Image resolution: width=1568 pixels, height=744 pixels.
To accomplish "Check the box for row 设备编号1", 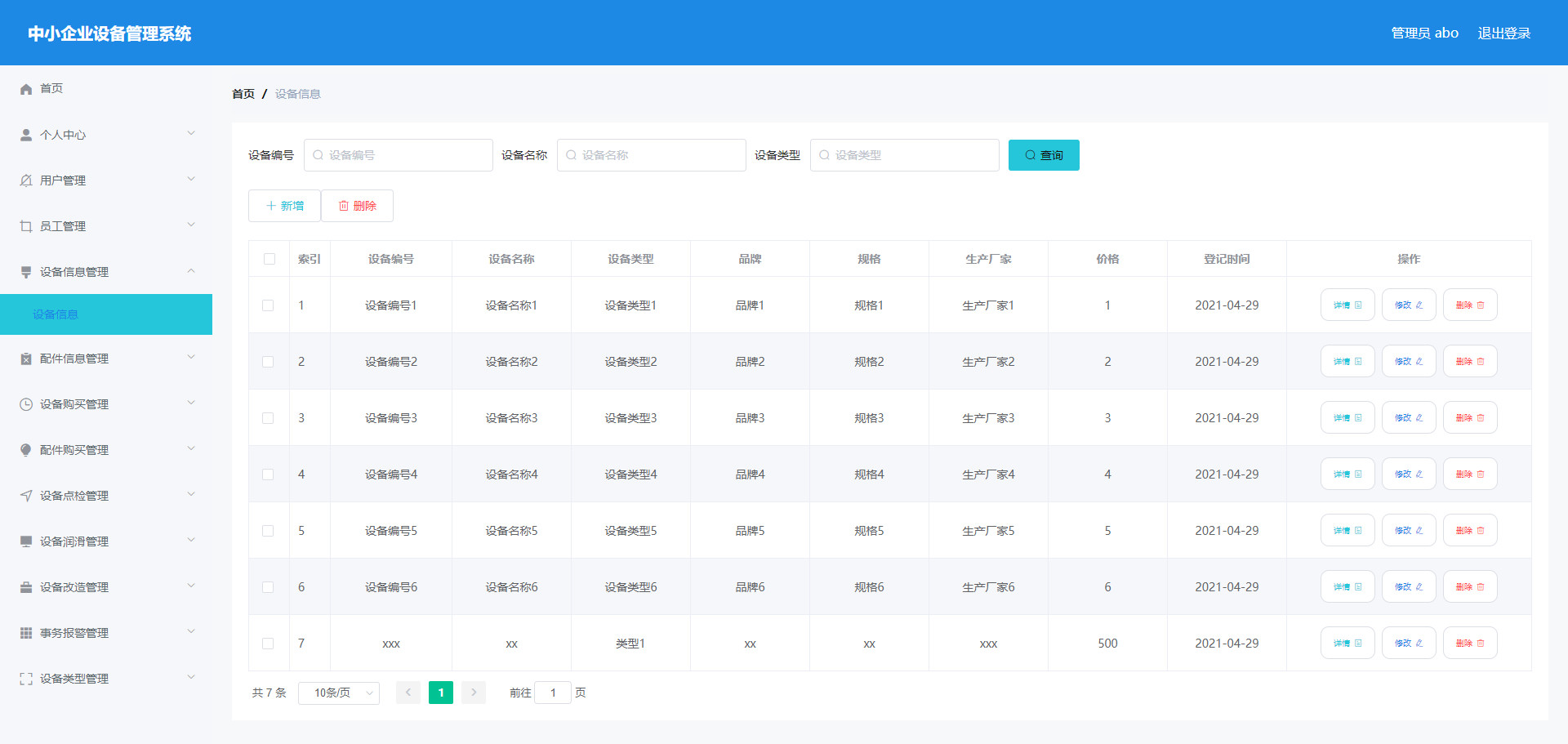I will pos(268,305).
